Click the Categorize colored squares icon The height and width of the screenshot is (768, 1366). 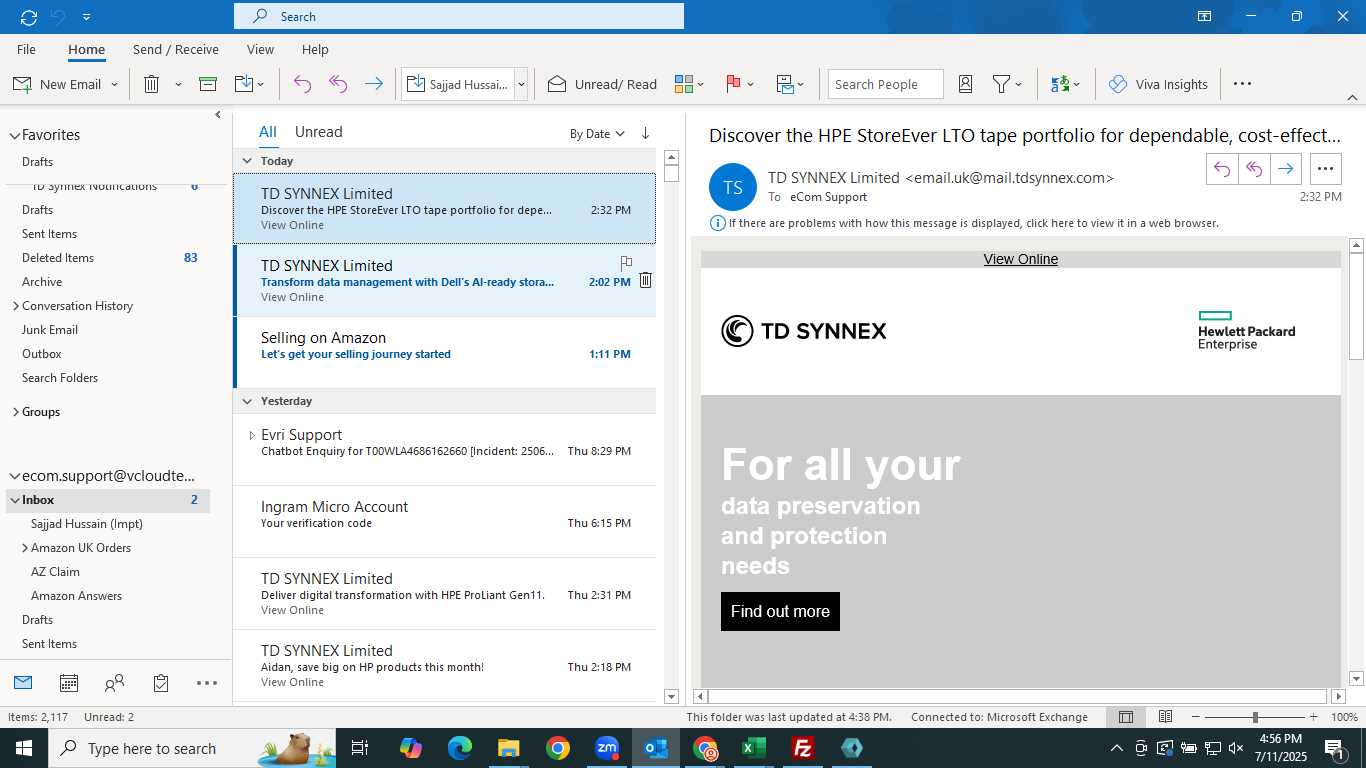pos(684,84)
